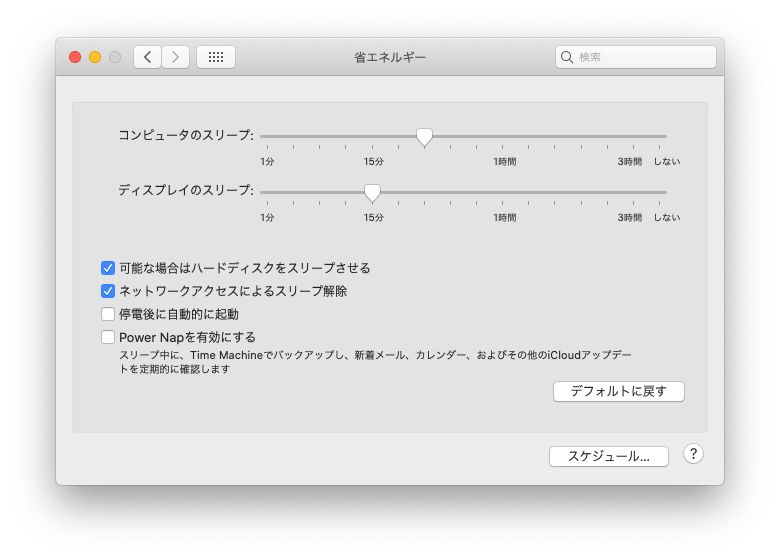Click the magnifier icon in search field

pyautogui.click(x=567, y=57)
